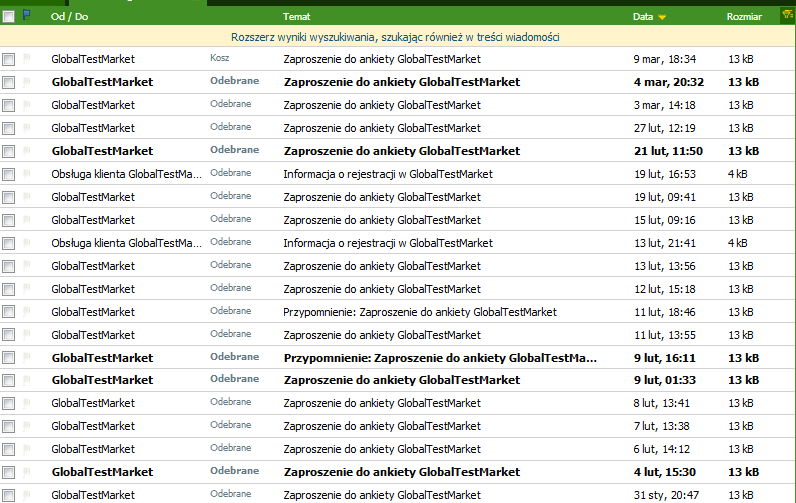Check the box for 9 mar, 18:34 message
Image resolution: width=796 pixels, height=503 pixels.
[x=8, y=59]
